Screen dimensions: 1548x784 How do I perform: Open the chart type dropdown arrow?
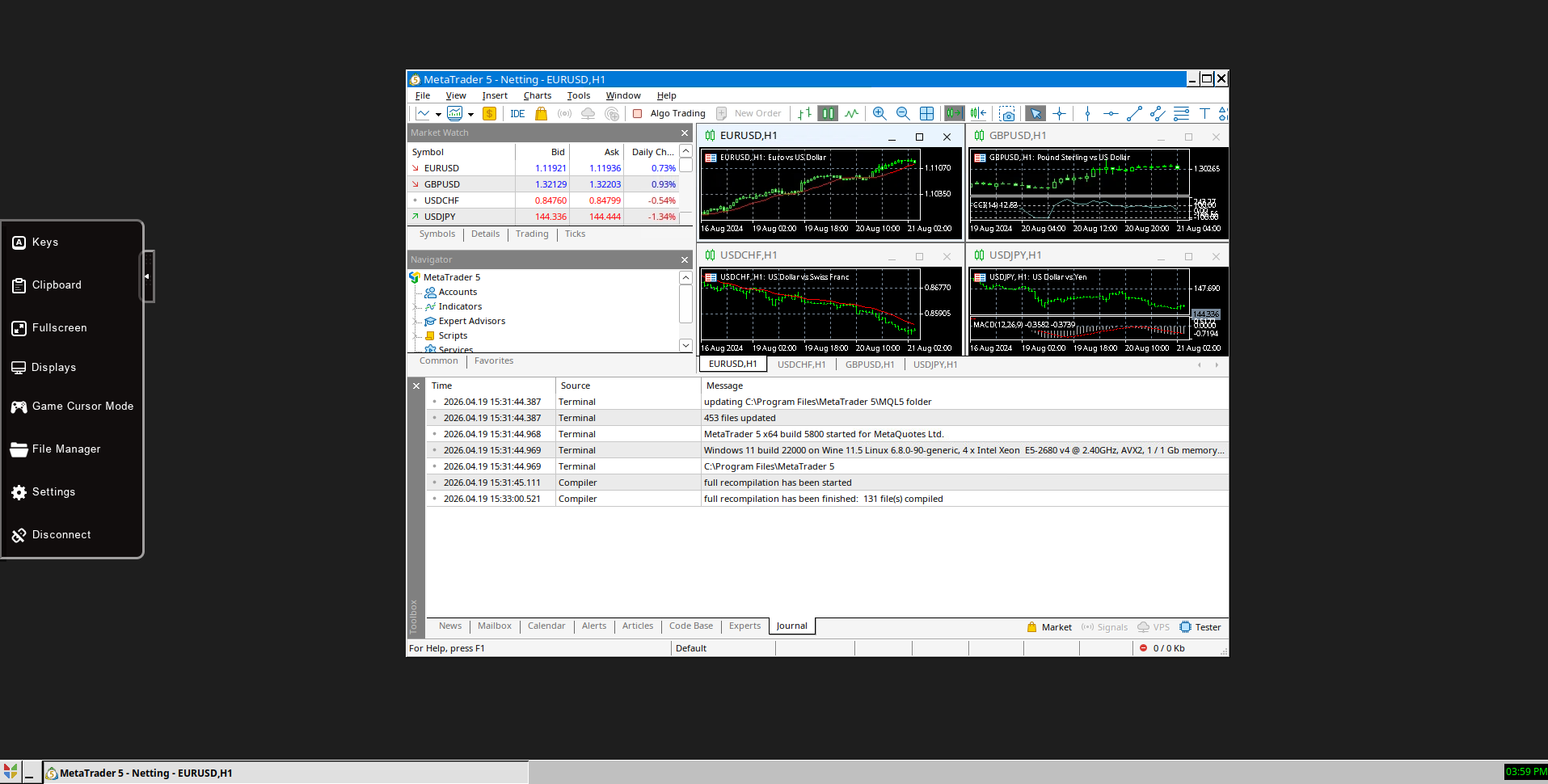pos(438,114)
